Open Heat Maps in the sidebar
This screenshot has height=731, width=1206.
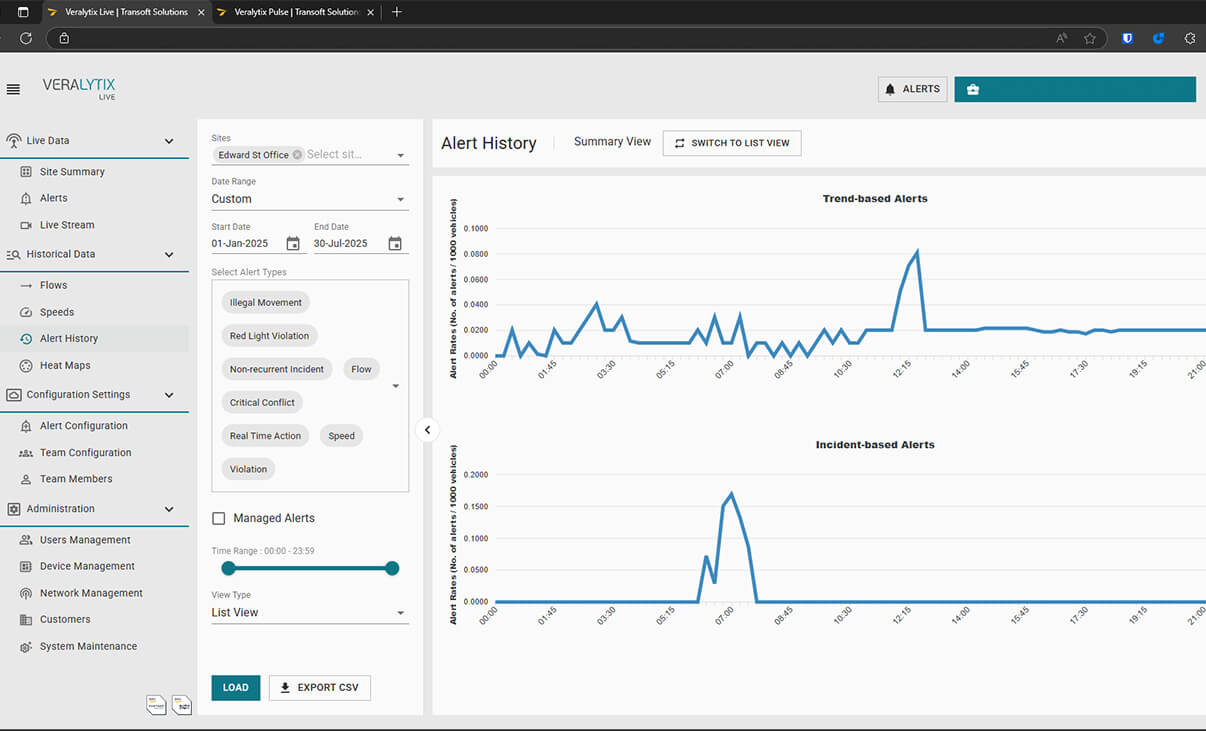tap(65, 365)
